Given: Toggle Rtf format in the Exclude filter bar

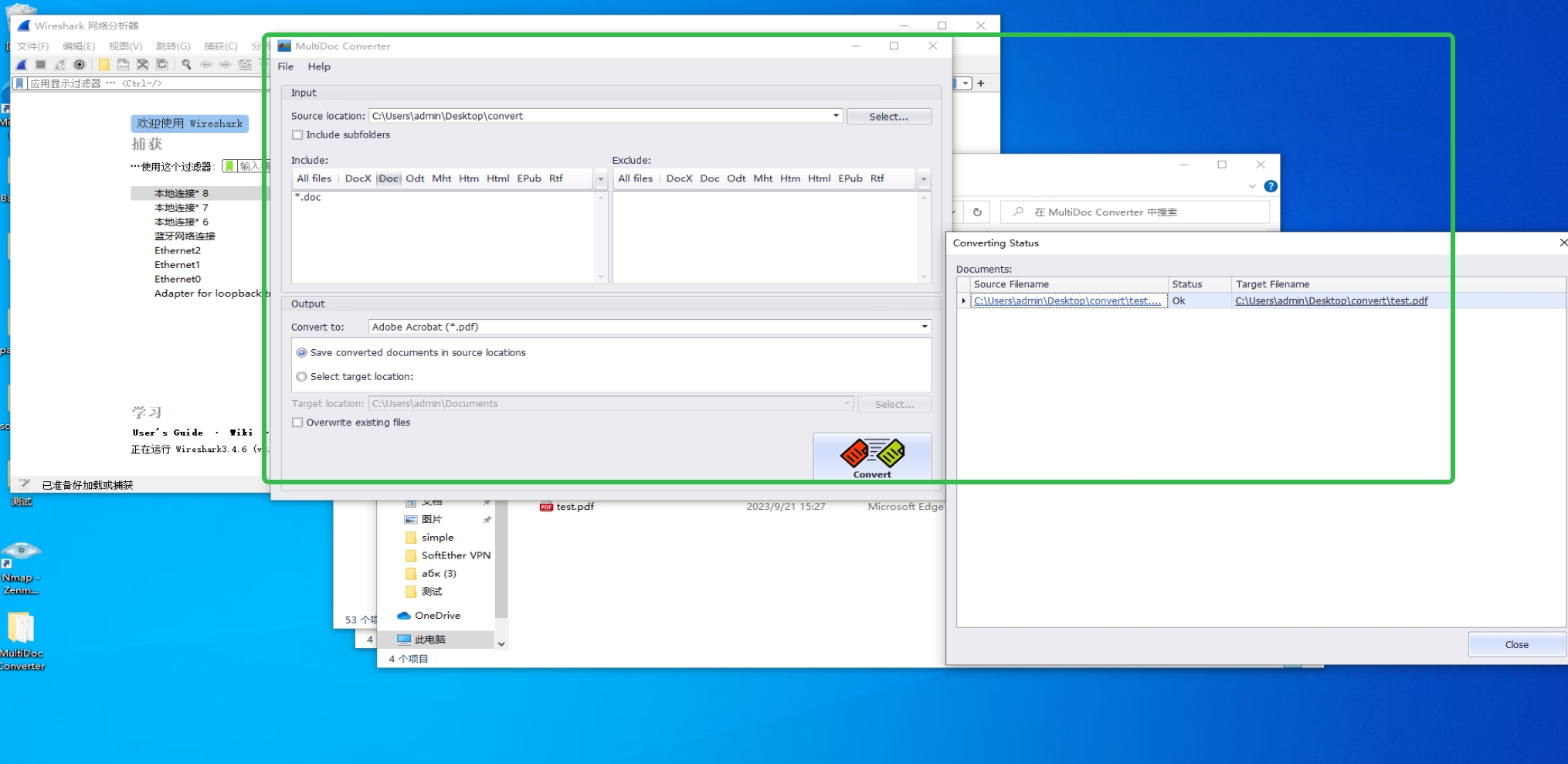Looking at the screenshot, I should coord(877,178).
